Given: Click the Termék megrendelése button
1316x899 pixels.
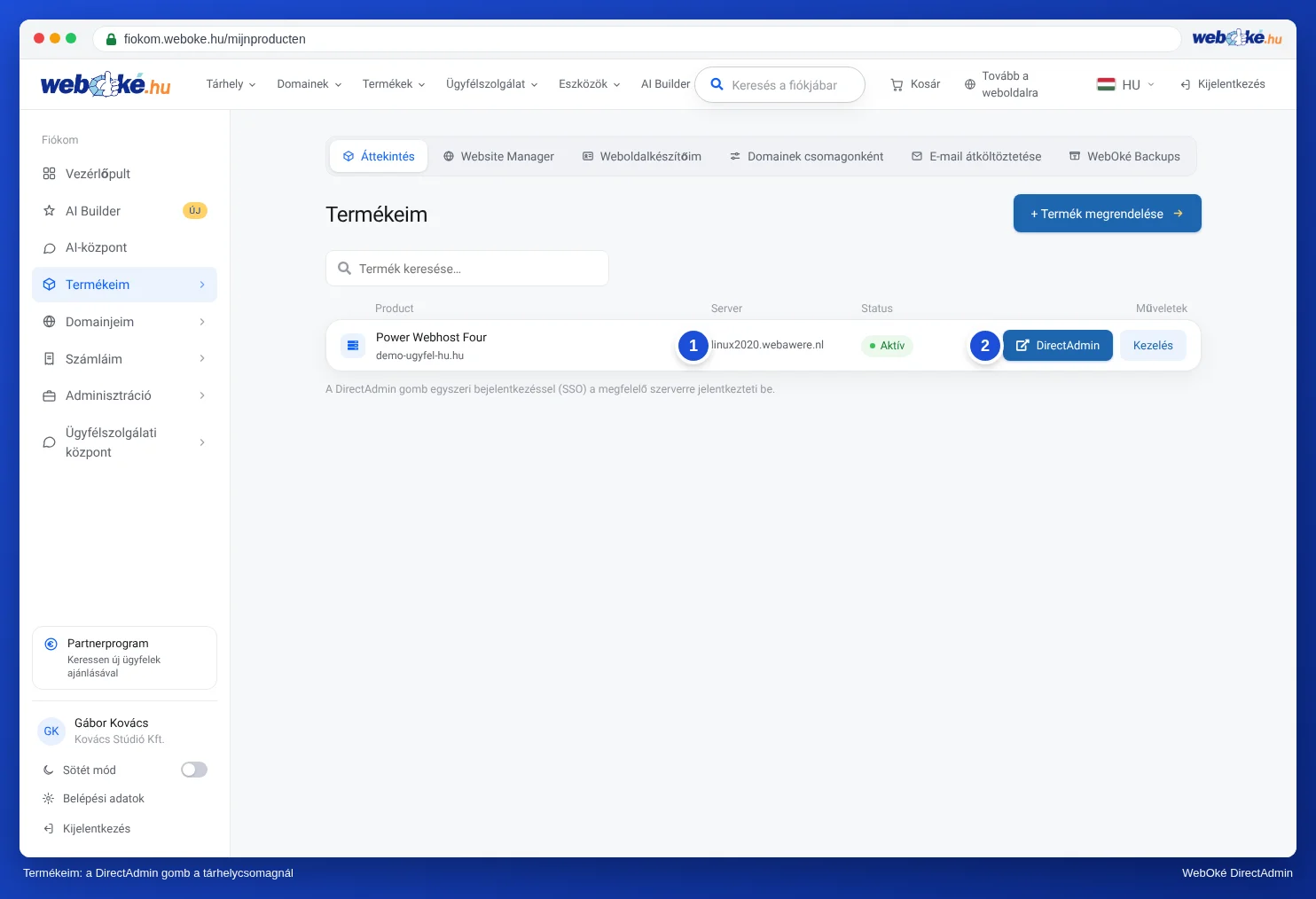Looking at the screenshot, I should pos(1108,214).
